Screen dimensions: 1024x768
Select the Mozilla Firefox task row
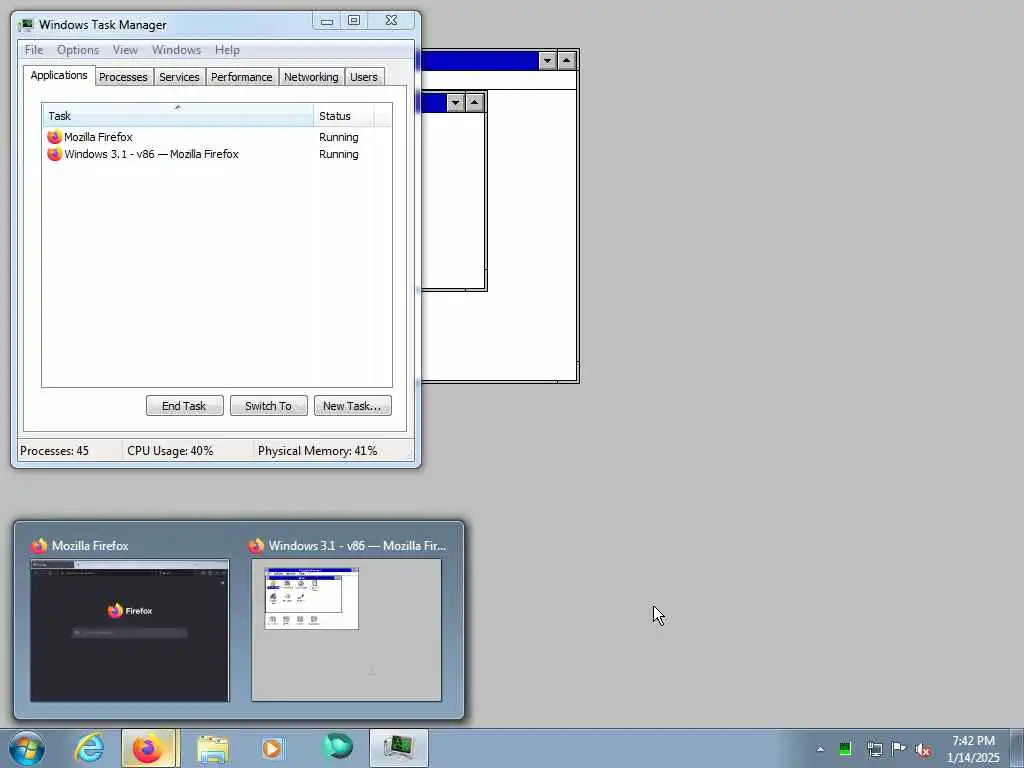217,137
